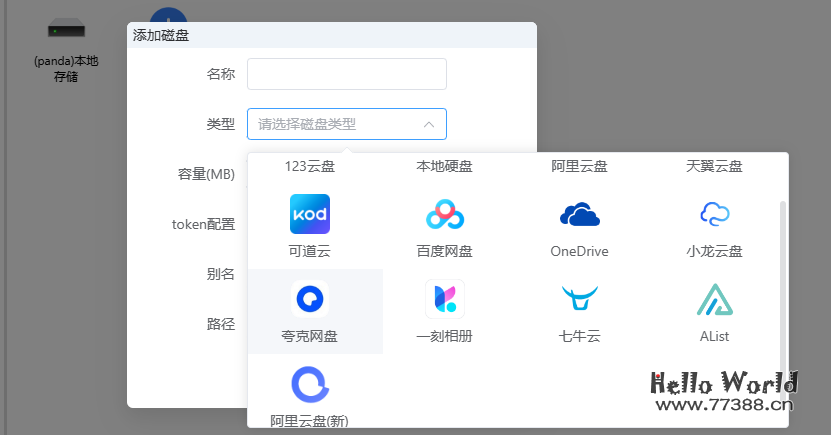831x435 pixels.
Task: Select 本地硬盘 option in type list
Action: point(445,166)
